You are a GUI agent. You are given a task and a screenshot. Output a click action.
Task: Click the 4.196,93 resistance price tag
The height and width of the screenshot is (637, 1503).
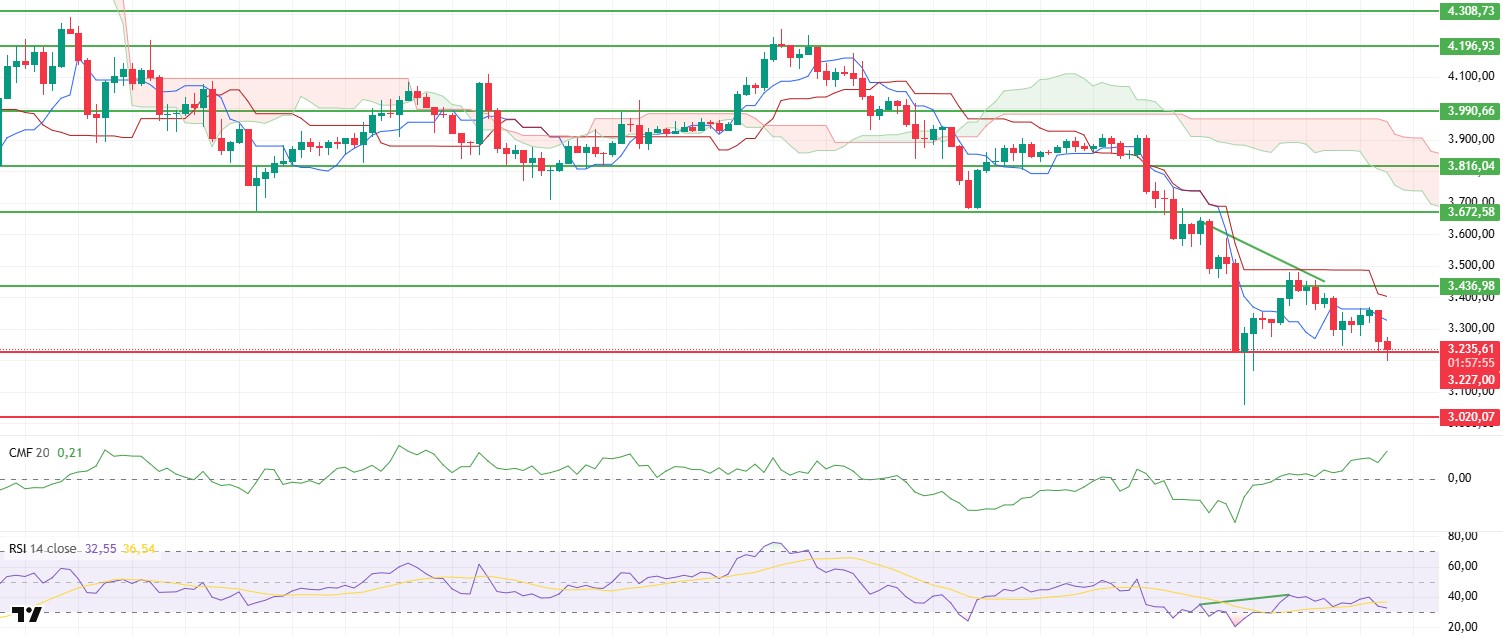tap(1470, 46)
